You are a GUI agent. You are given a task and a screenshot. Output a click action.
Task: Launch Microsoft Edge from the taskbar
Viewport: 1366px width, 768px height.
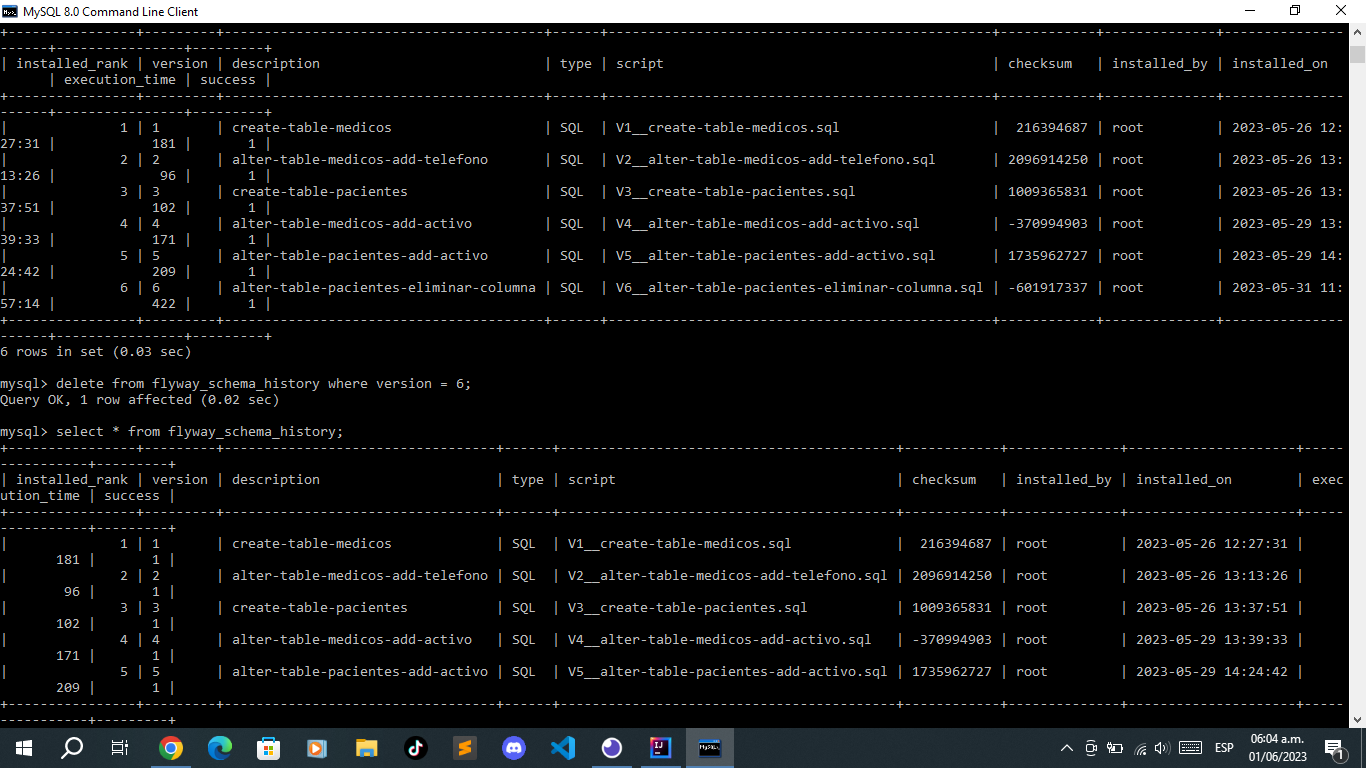click(220, 747)
